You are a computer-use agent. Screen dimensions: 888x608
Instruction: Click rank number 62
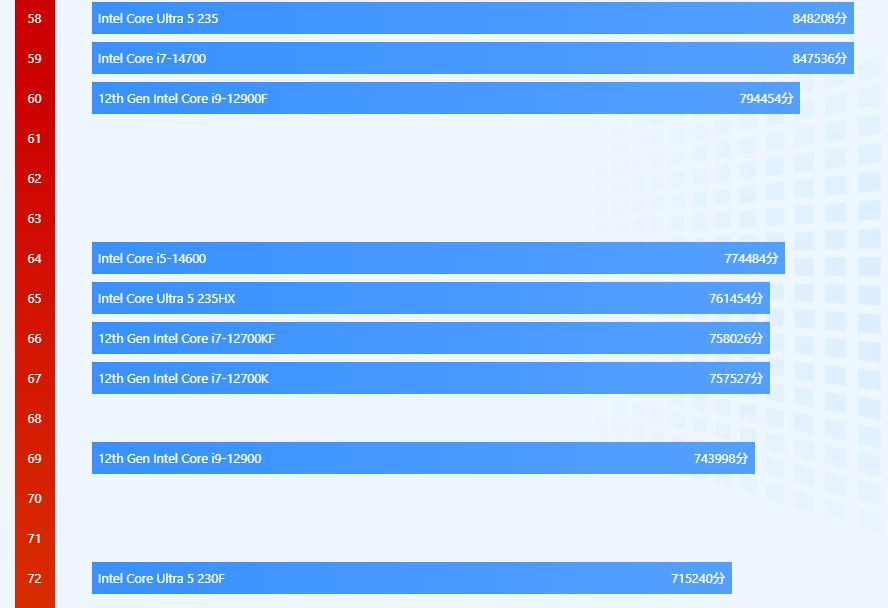pos(35,179)
